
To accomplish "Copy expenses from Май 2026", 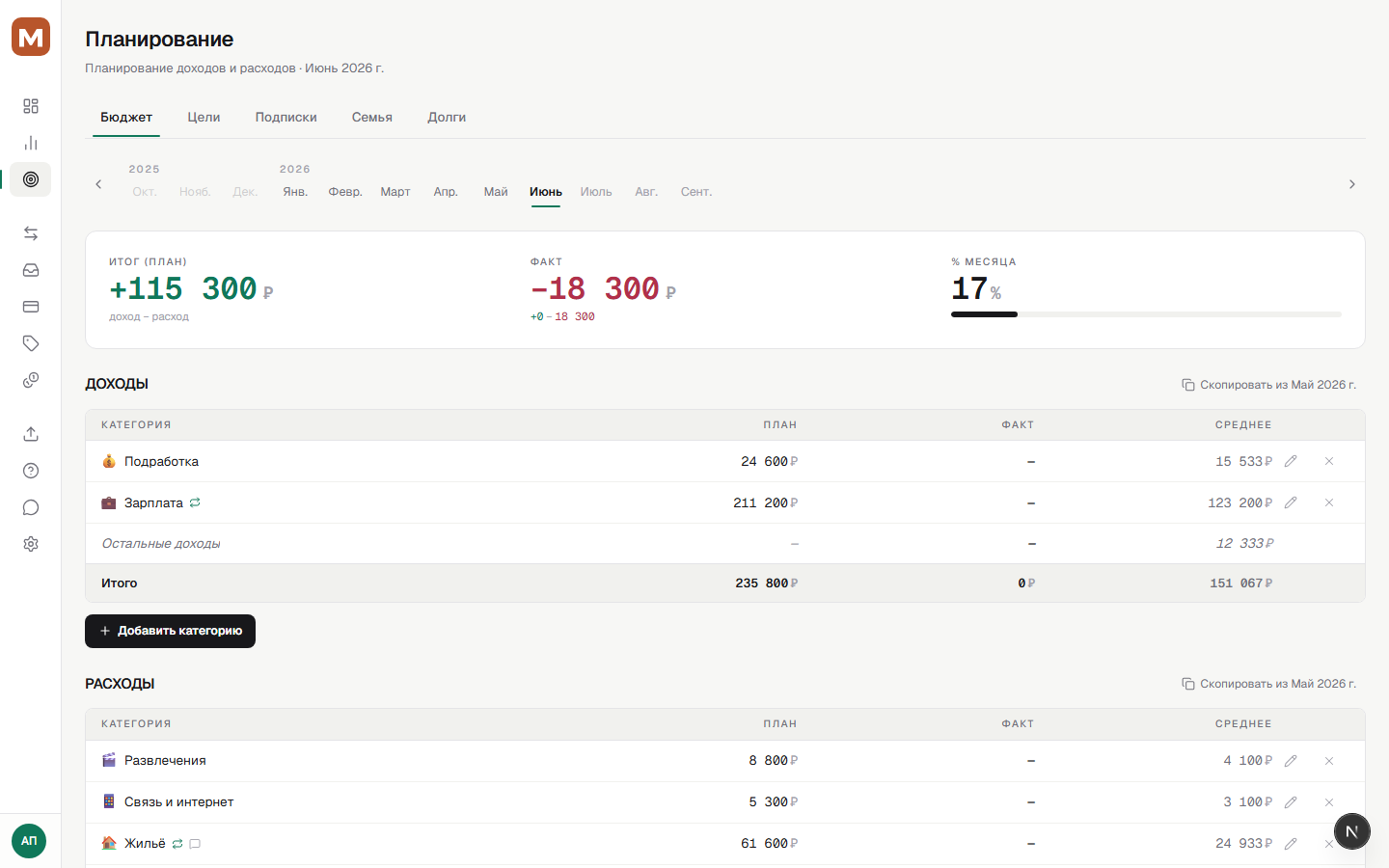I will pos(1268,684).
